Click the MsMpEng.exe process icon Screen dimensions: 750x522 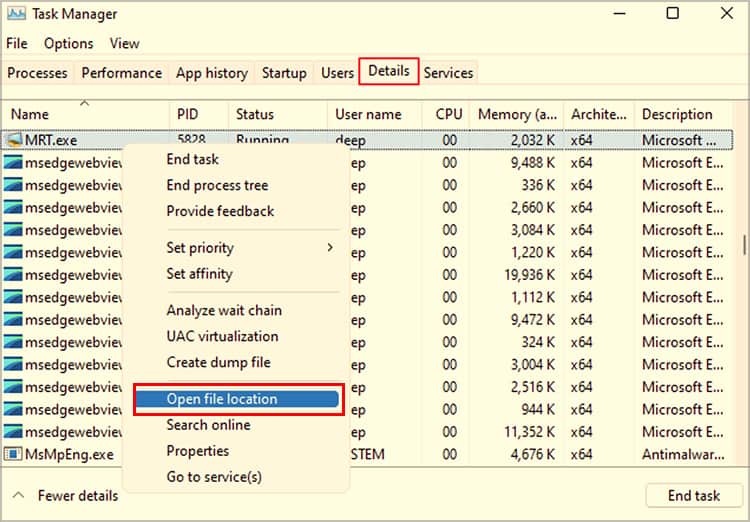pyautogui.click(x=13, y=454)
